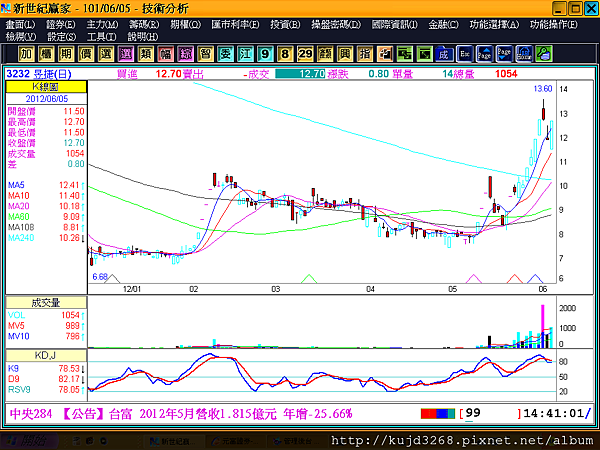Click the green split-window toolbar icon
The image size is (600, 450).
404,54
